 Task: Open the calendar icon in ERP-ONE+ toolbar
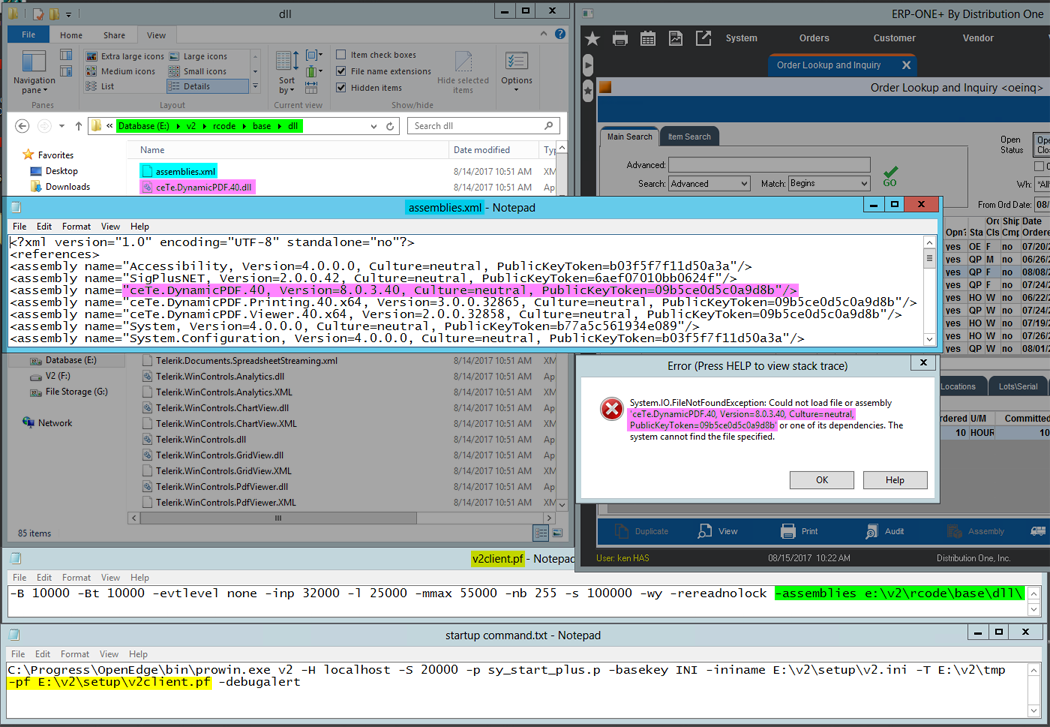coord(648,39)
